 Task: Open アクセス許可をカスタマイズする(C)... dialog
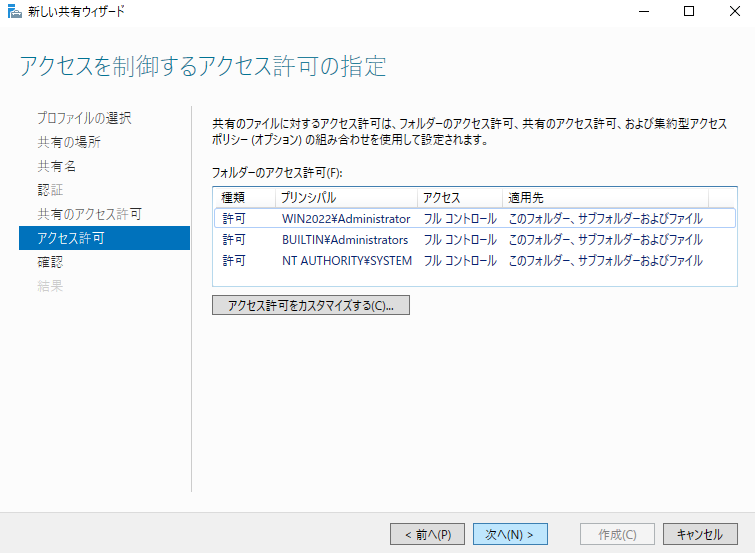[311, 306]
